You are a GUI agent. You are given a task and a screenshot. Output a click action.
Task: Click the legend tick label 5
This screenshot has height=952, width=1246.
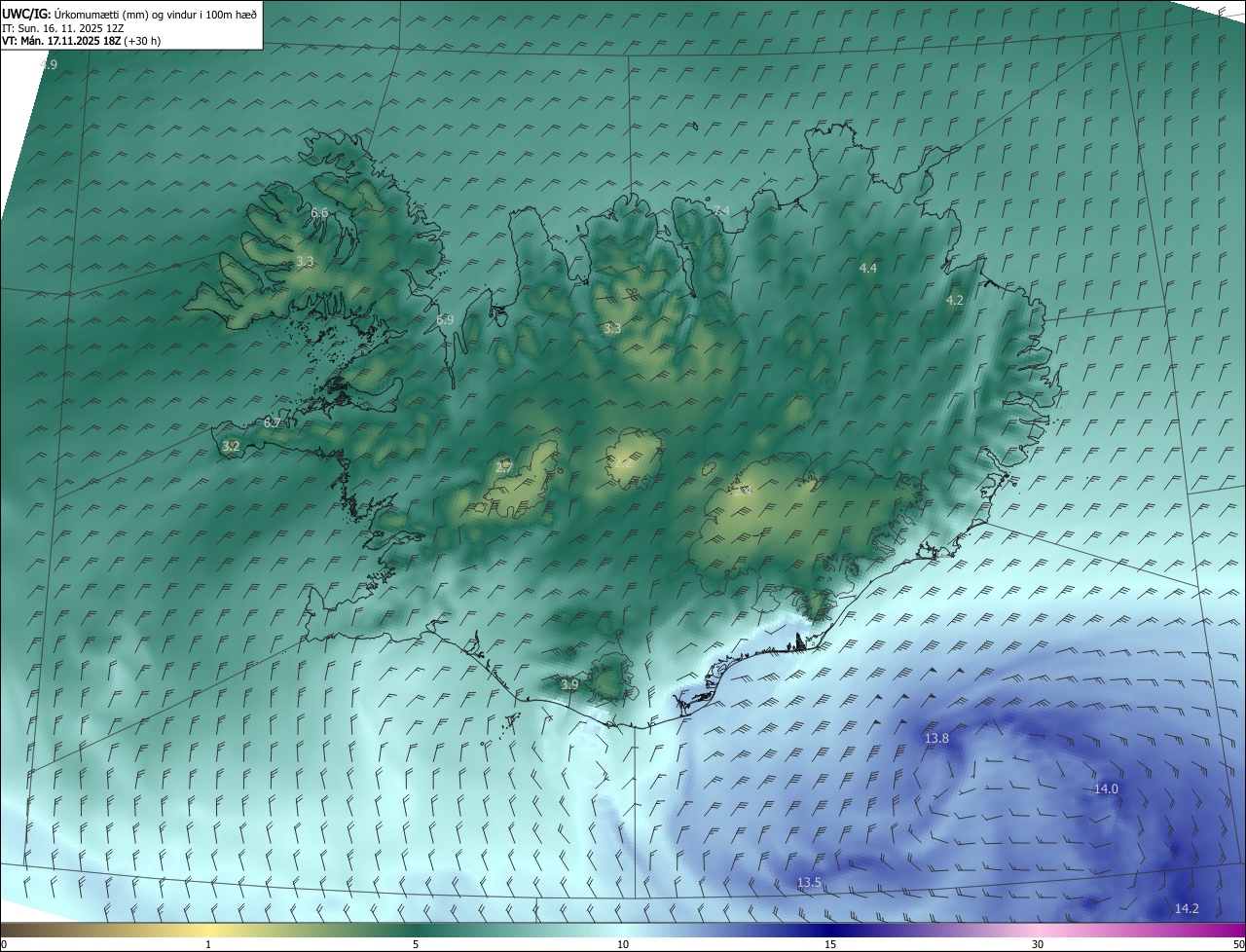pyautogui.click(x=416, y=944)
